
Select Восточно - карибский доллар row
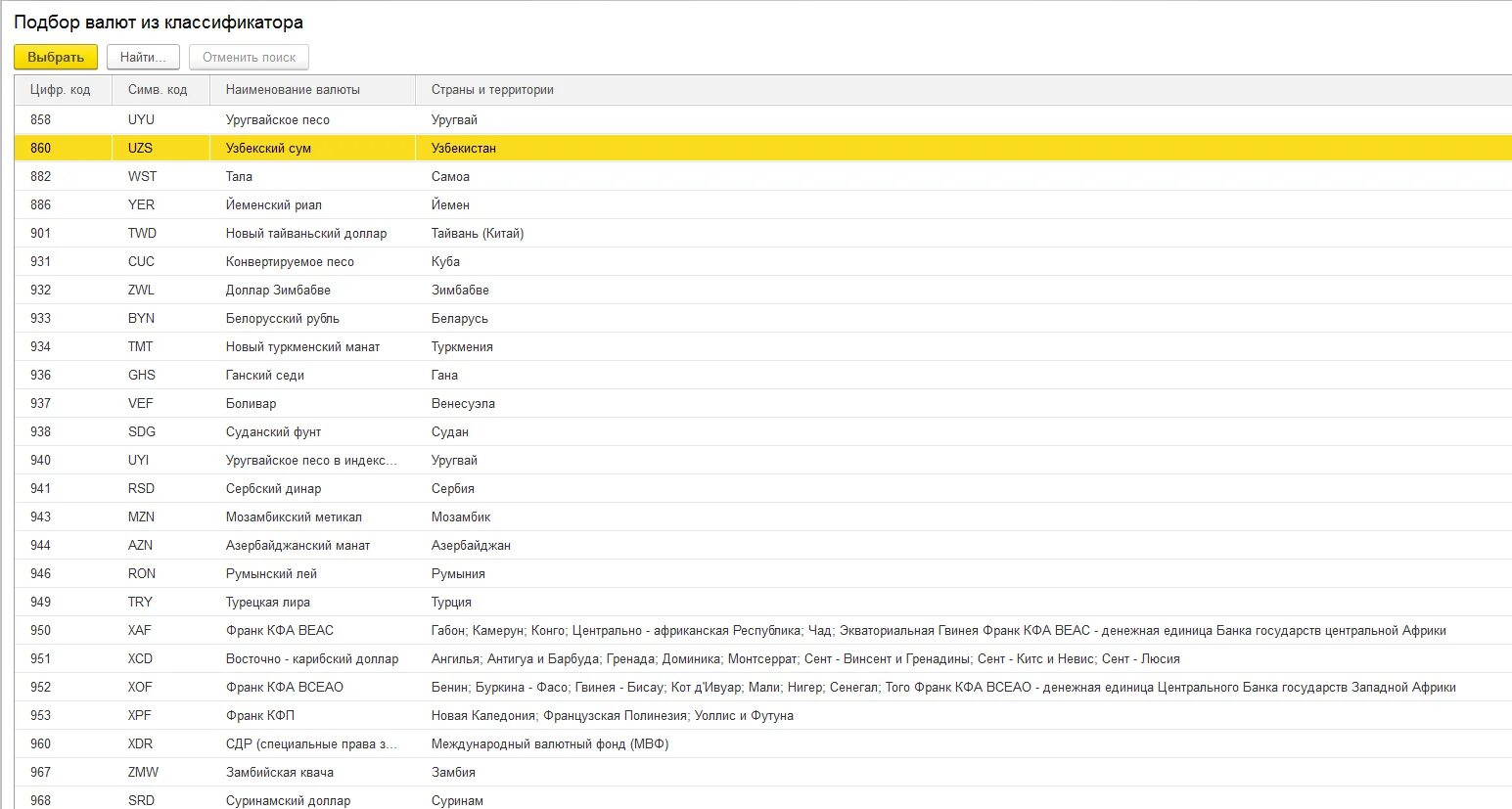(x=763, y=658)
